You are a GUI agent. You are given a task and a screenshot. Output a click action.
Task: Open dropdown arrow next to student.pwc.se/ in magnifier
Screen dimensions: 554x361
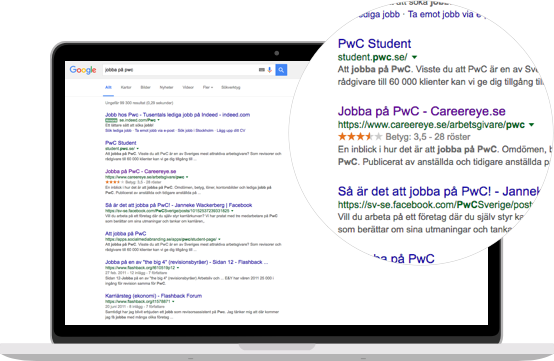point(414,57)
